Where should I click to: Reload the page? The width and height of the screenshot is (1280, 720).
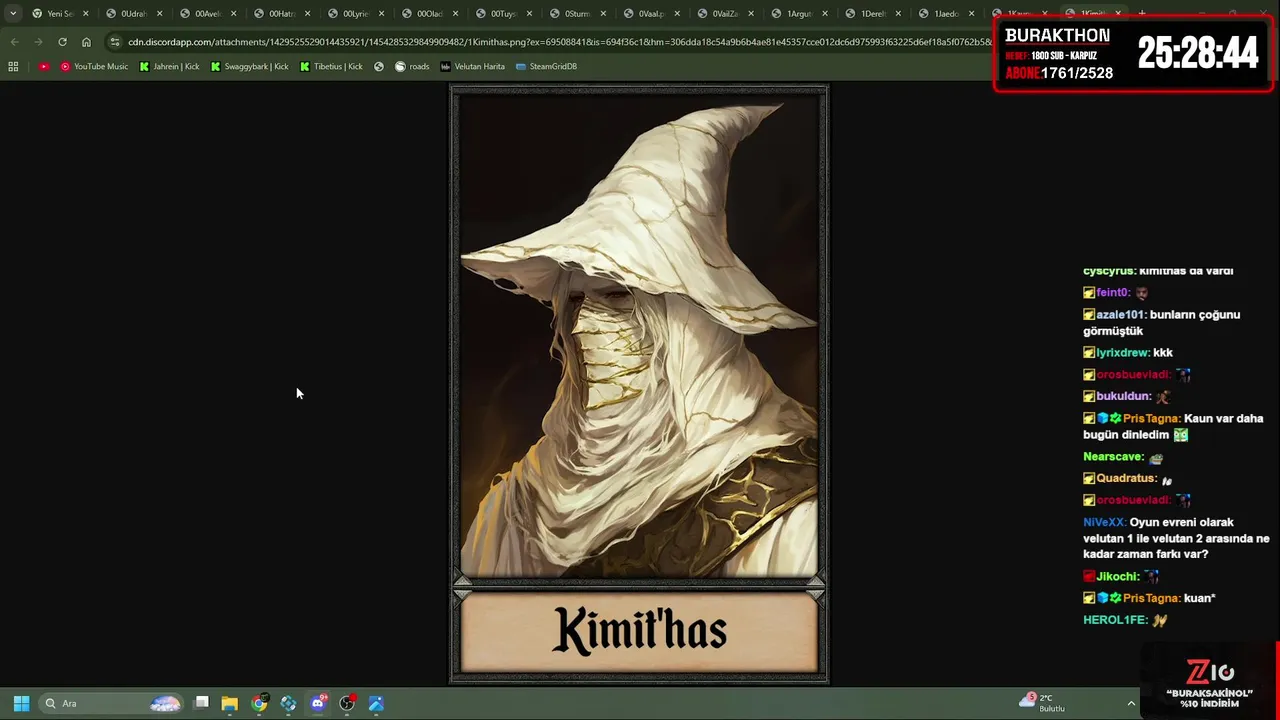(x=62, y=42)
